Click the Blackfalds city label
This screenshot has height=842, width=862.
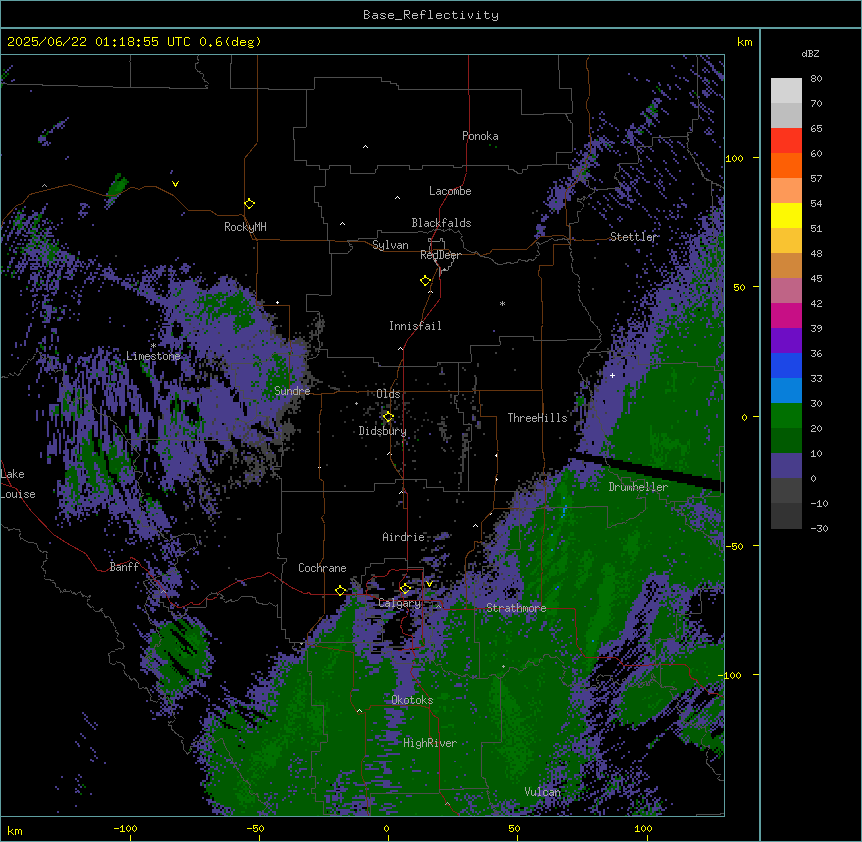441,223
